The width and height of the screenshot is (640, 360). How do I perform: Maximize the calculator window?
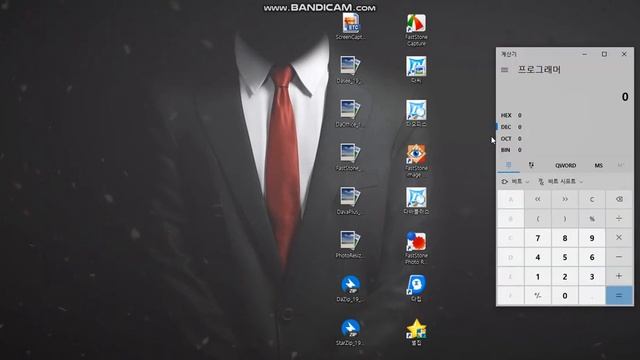coord(604,54)
